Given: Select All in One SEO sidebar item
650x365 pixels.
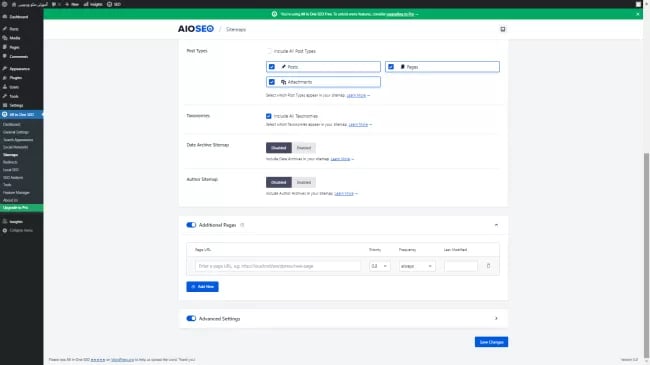Looking at the screenshot, I should (x=22, y=114).
